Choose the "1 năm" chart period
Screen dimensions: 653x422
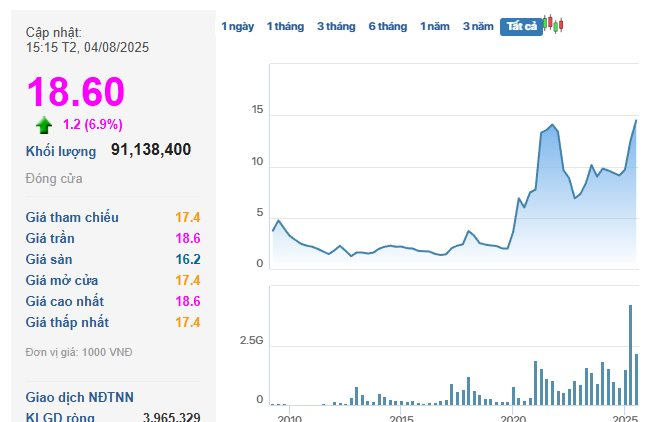435,26
